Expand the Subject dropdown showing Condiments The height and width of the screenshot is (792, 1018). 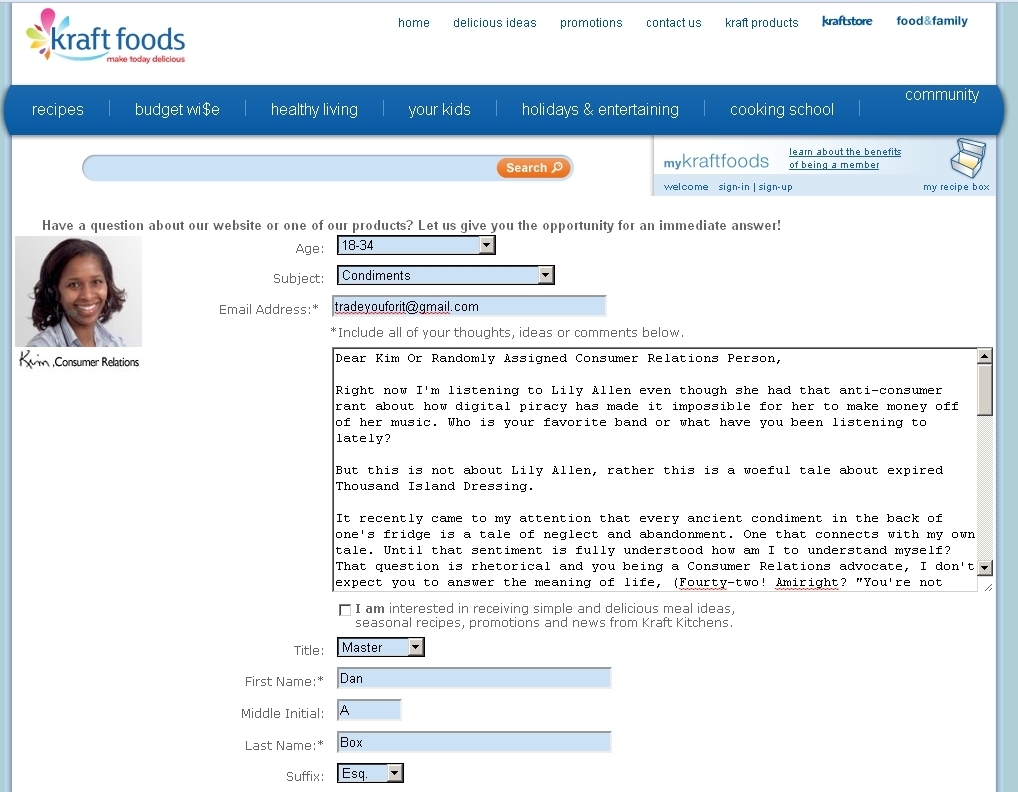[445, 275]
